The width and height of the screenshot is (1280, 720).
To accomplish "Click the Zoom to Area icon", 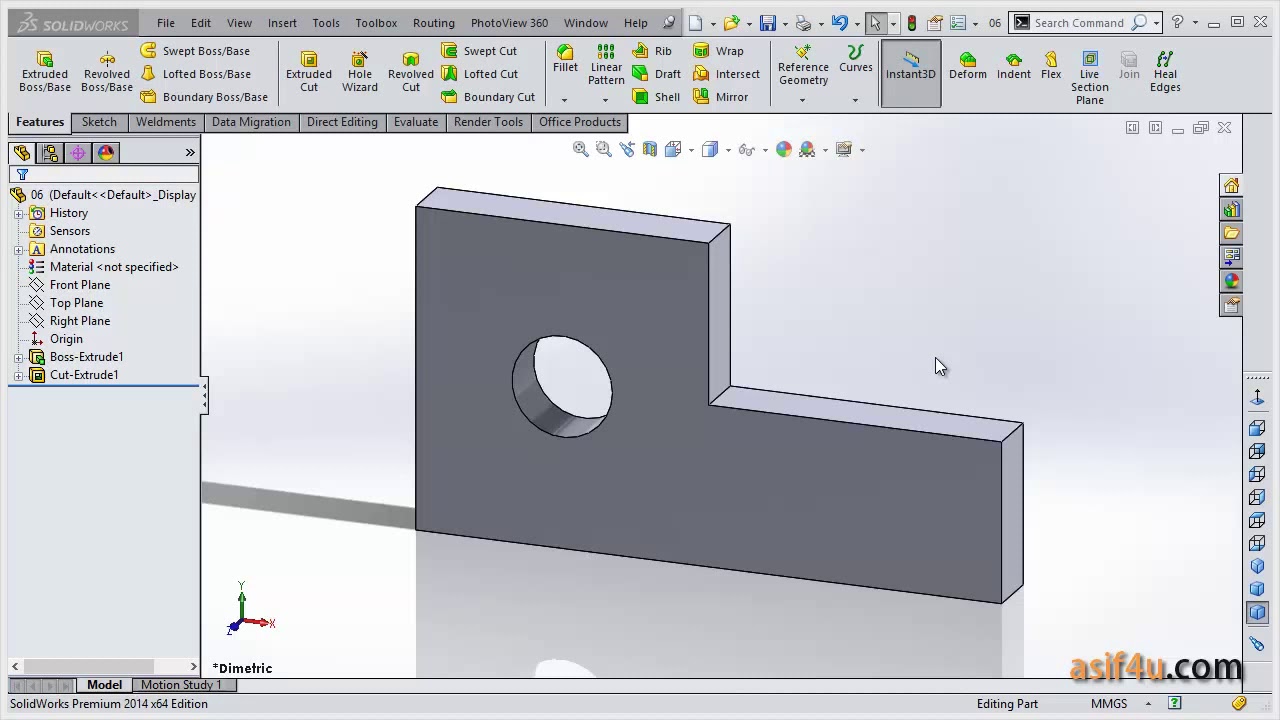I will point(603,149).
